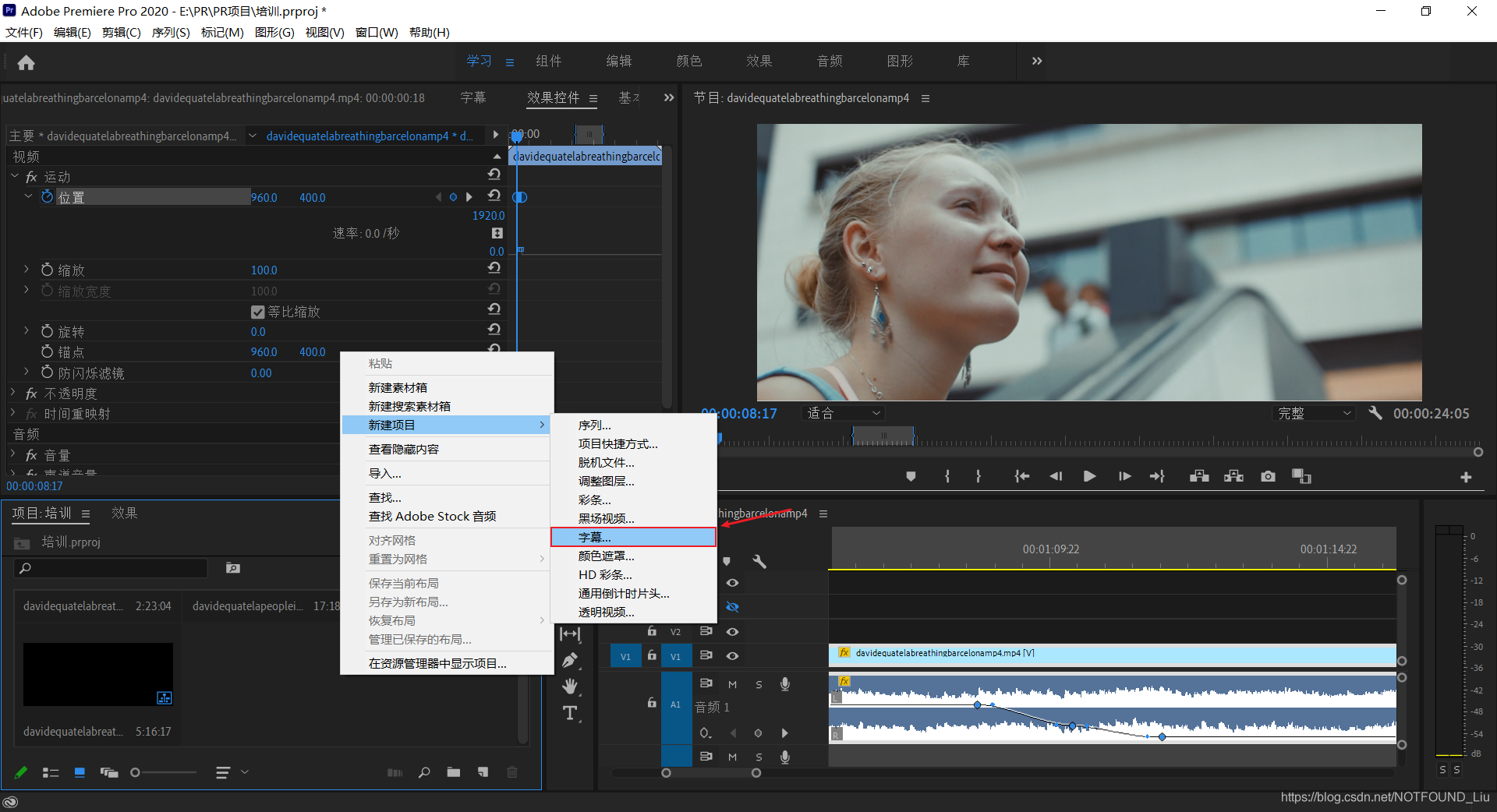Click Mark Out brace button

pyautogui.click(x=979, y=476)
